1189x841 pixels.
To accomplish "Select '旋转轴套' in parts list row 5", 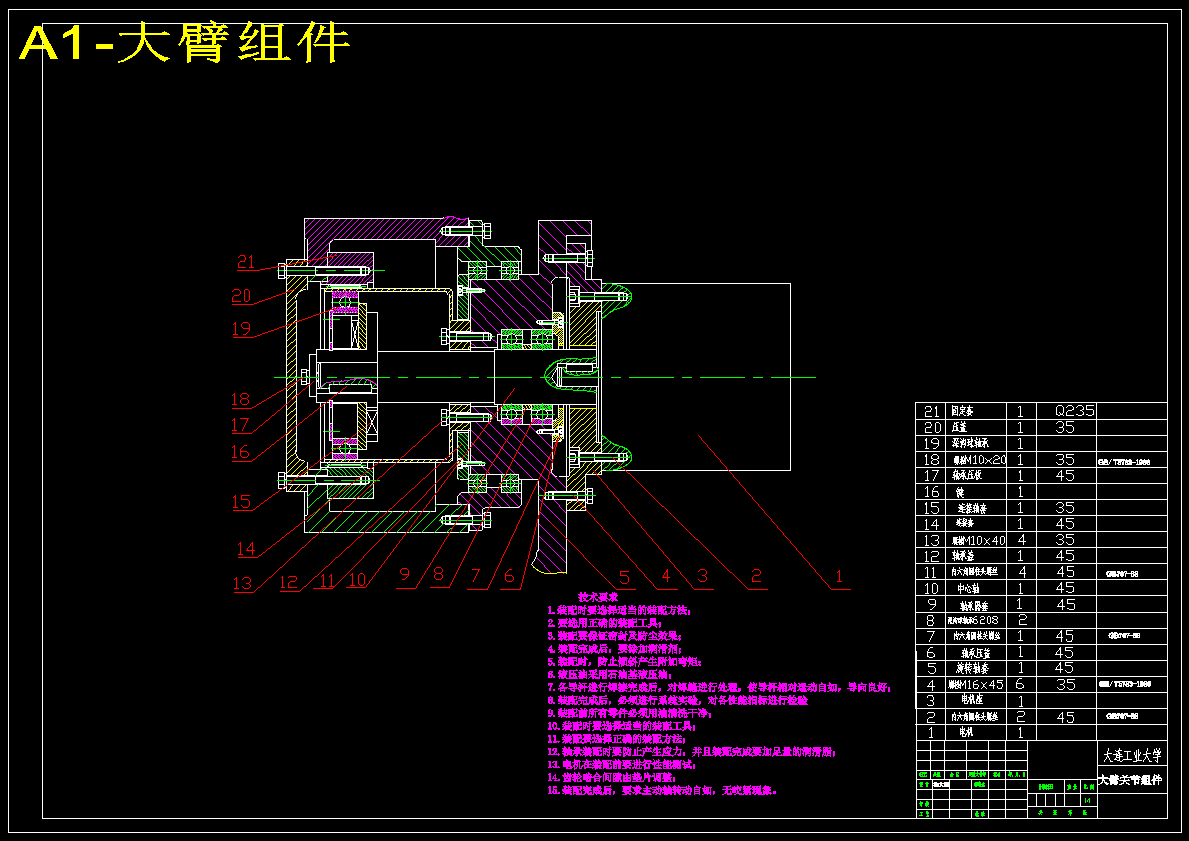I will point(972,669).
